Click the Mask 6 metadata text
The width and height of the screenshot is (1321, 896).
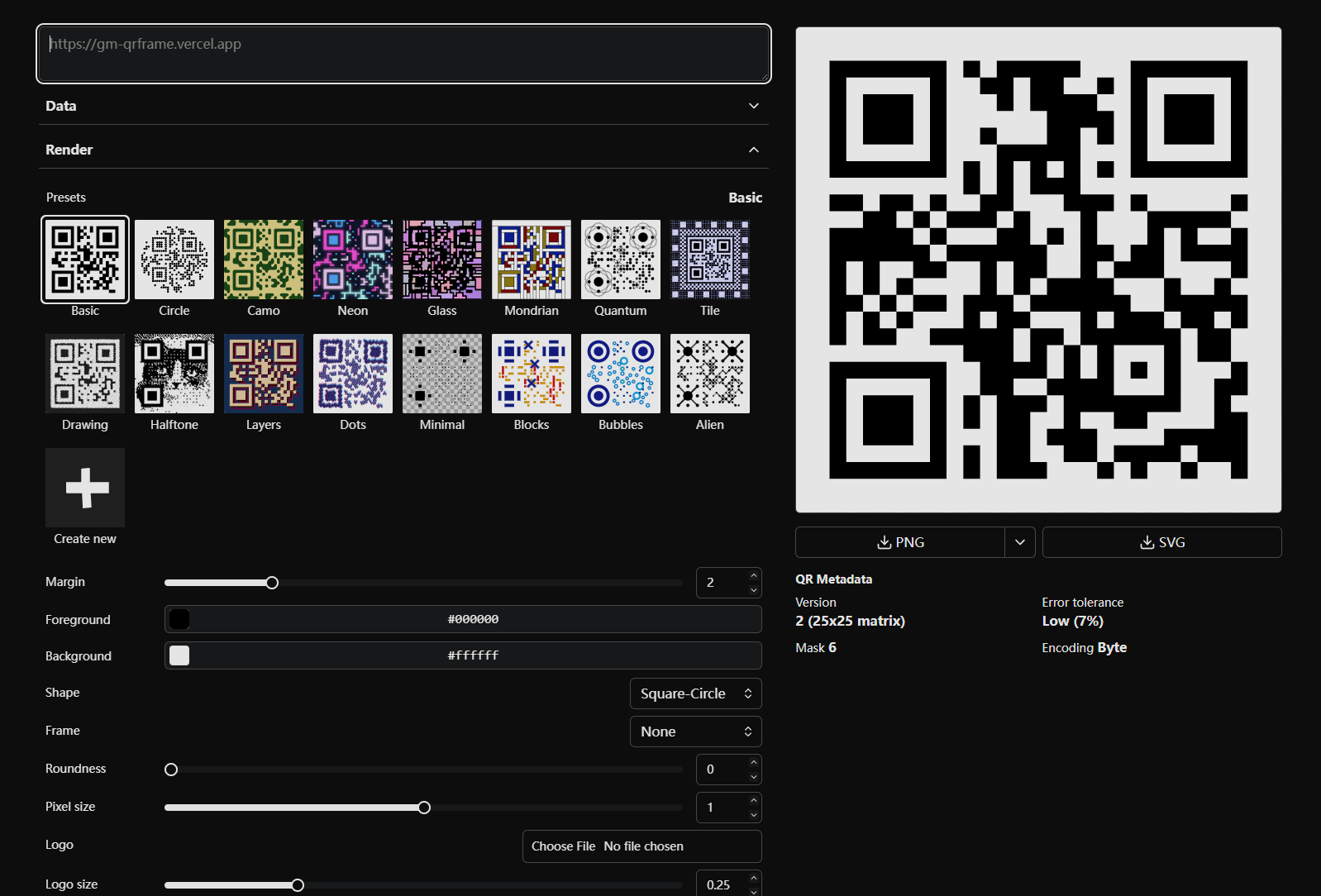pos(816,647)
